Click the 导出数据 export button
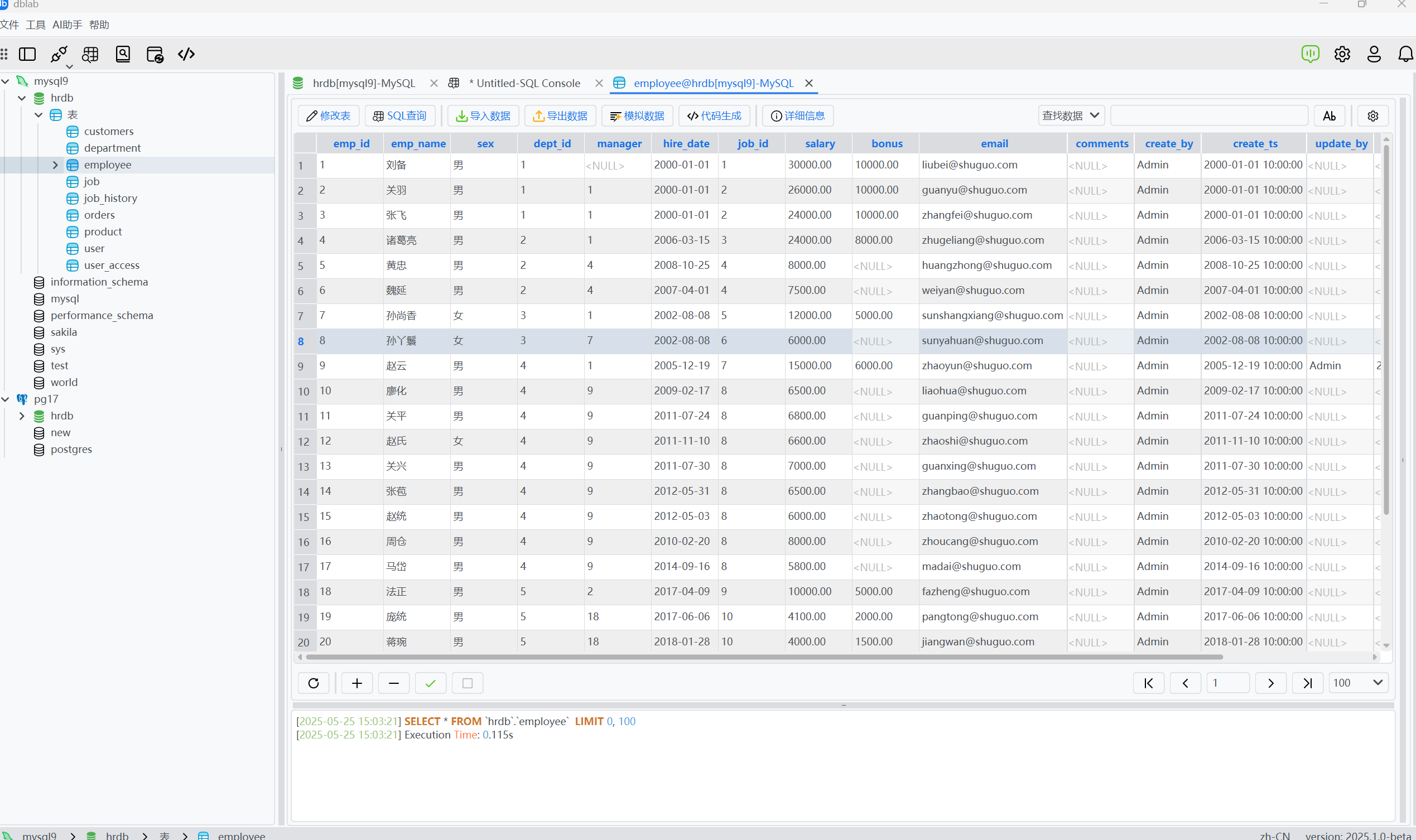The image size is (1416, 840). click(560, 116)
